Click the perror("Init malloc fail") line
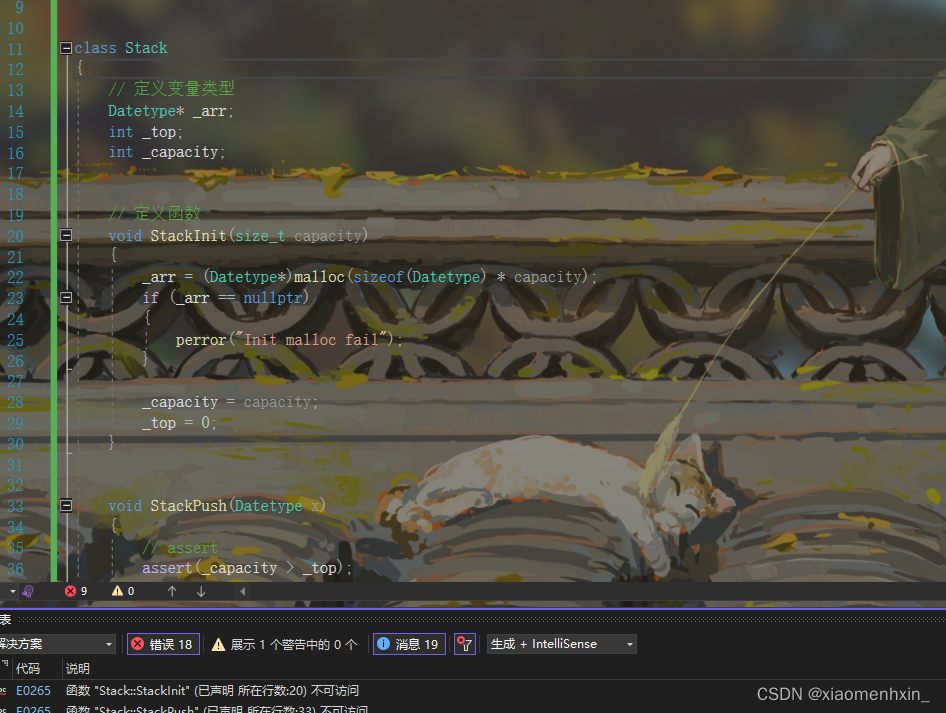946x713 pixels. 289,340
